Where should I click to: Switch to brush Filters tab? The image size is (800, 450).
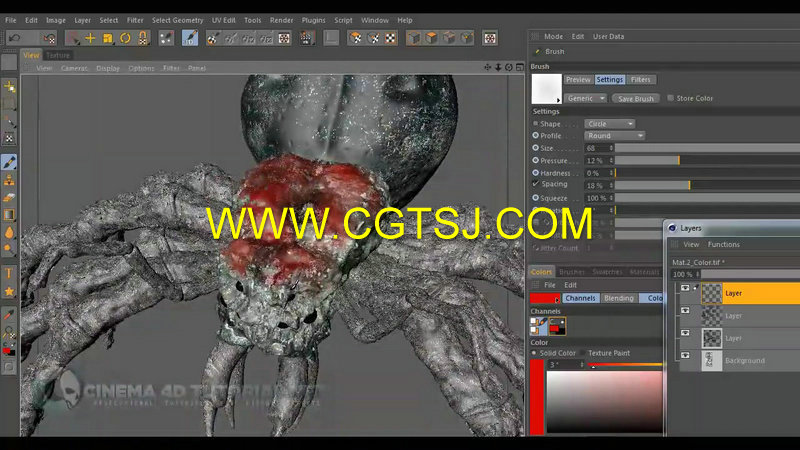pyautogui.click(x=641, y=80)
